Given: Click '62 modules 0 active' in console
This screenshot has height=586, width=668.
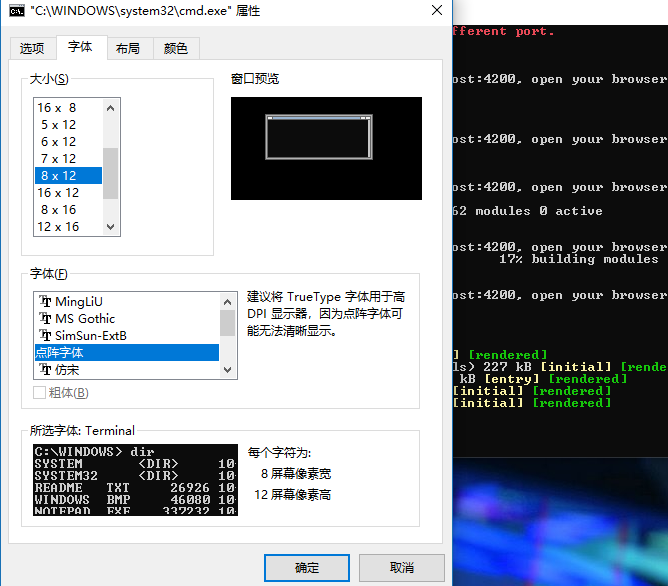Looking at the screenshot, I should point(527,211).
